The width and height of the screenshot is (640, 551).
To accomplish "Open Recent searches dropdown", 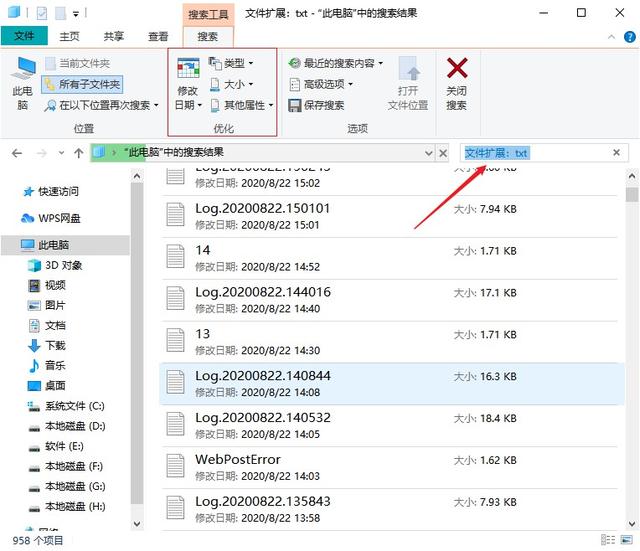I will coord(336,63).
